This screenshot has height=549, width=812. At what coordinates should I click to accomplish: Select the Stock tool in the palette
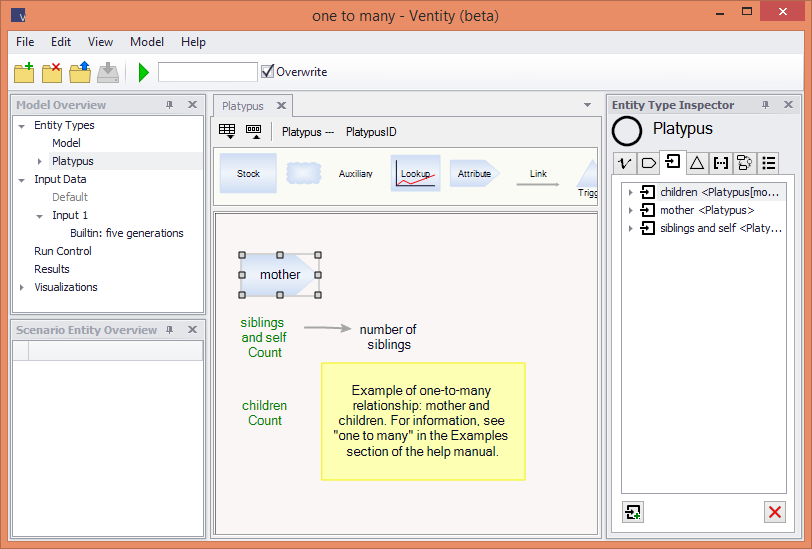coord(248,174)
